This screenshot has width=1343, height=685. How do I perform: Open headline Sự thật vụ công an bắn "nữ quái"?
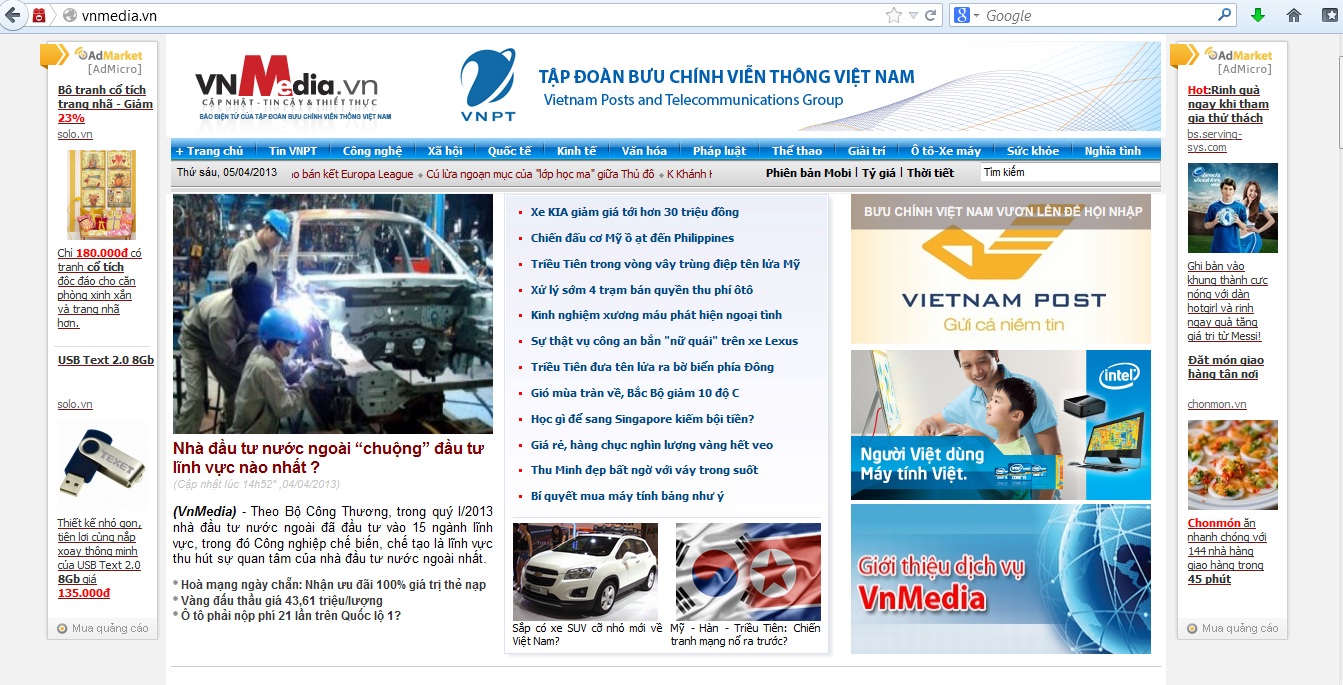665,341
